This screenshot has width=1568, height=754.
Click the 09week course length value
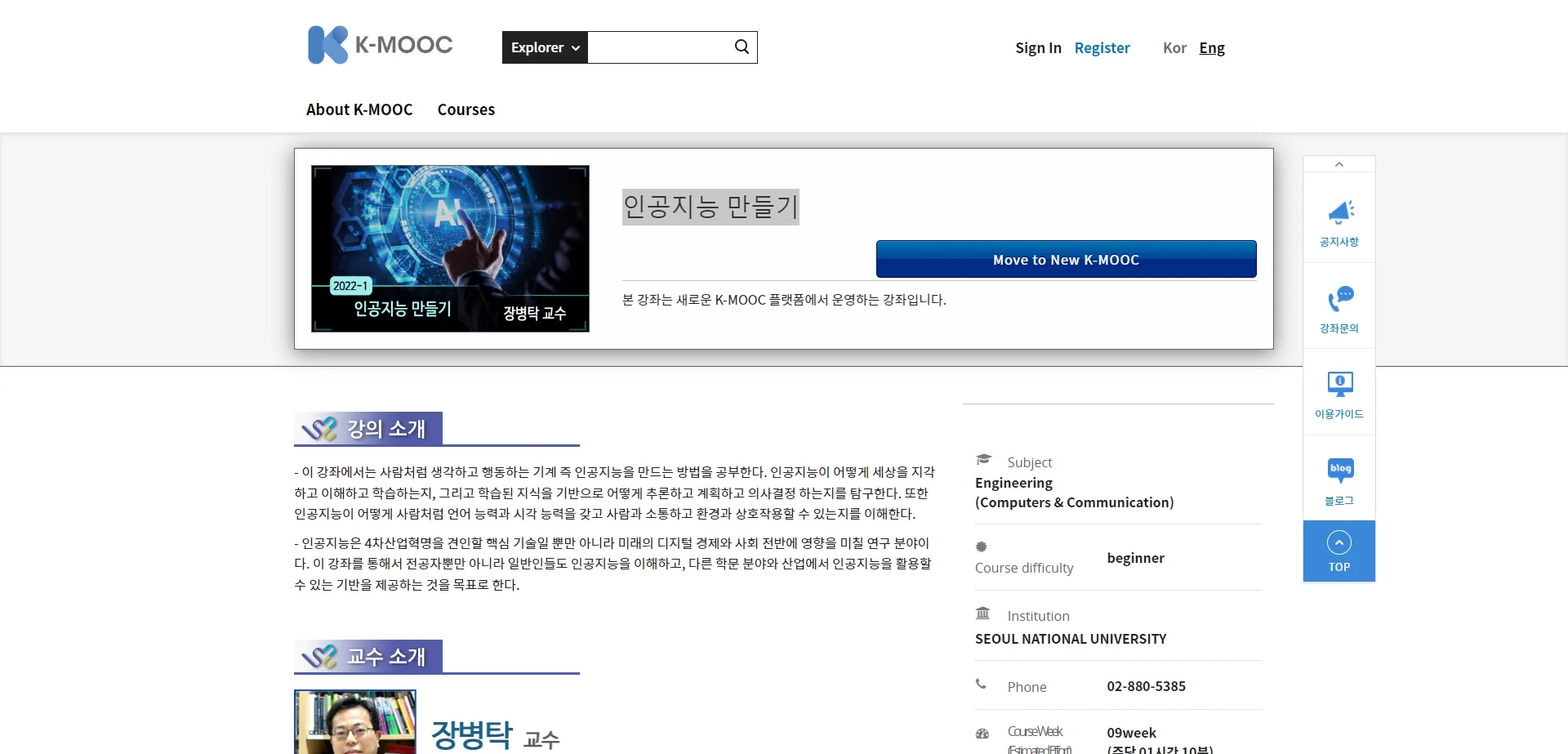tap(1131, 733)
